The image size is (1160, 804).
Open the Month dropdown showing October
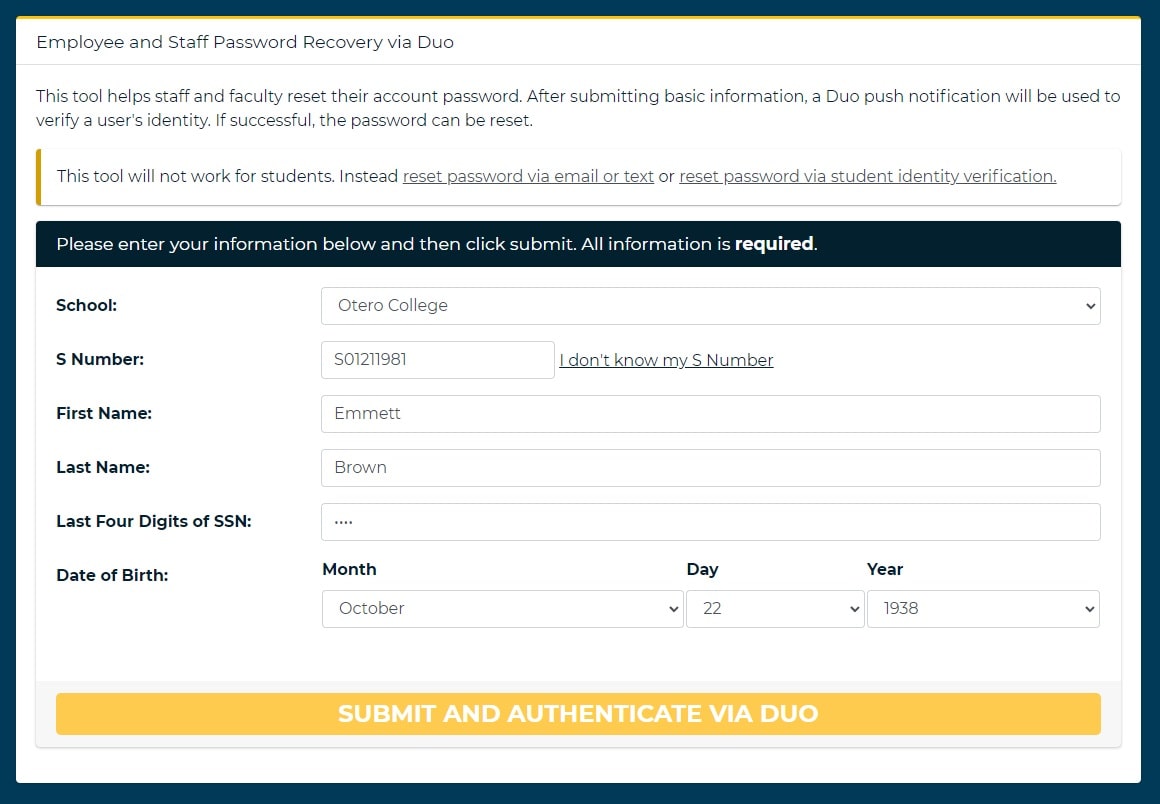pyautogui.click(x=502, y=609)
